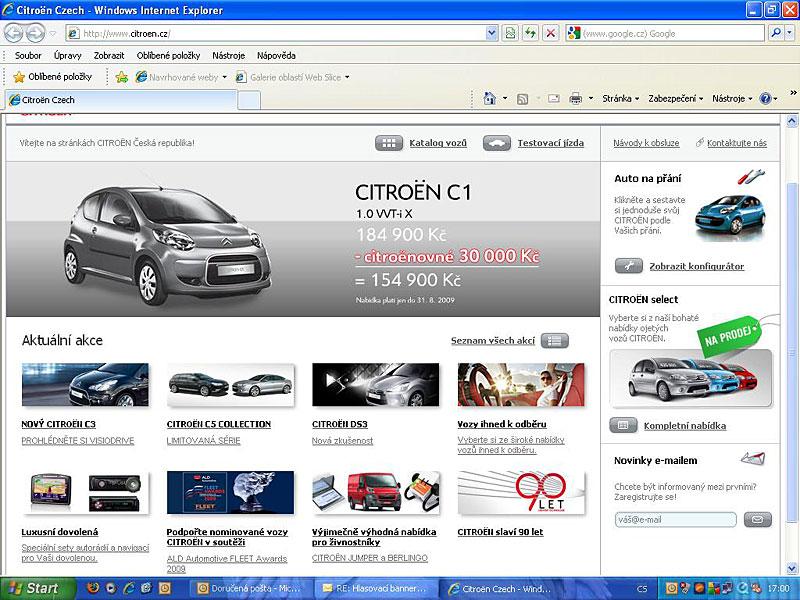Open the Nástroje command bar dropdown
This screenshot has width=800, height=600.
[x=732, y=98]
